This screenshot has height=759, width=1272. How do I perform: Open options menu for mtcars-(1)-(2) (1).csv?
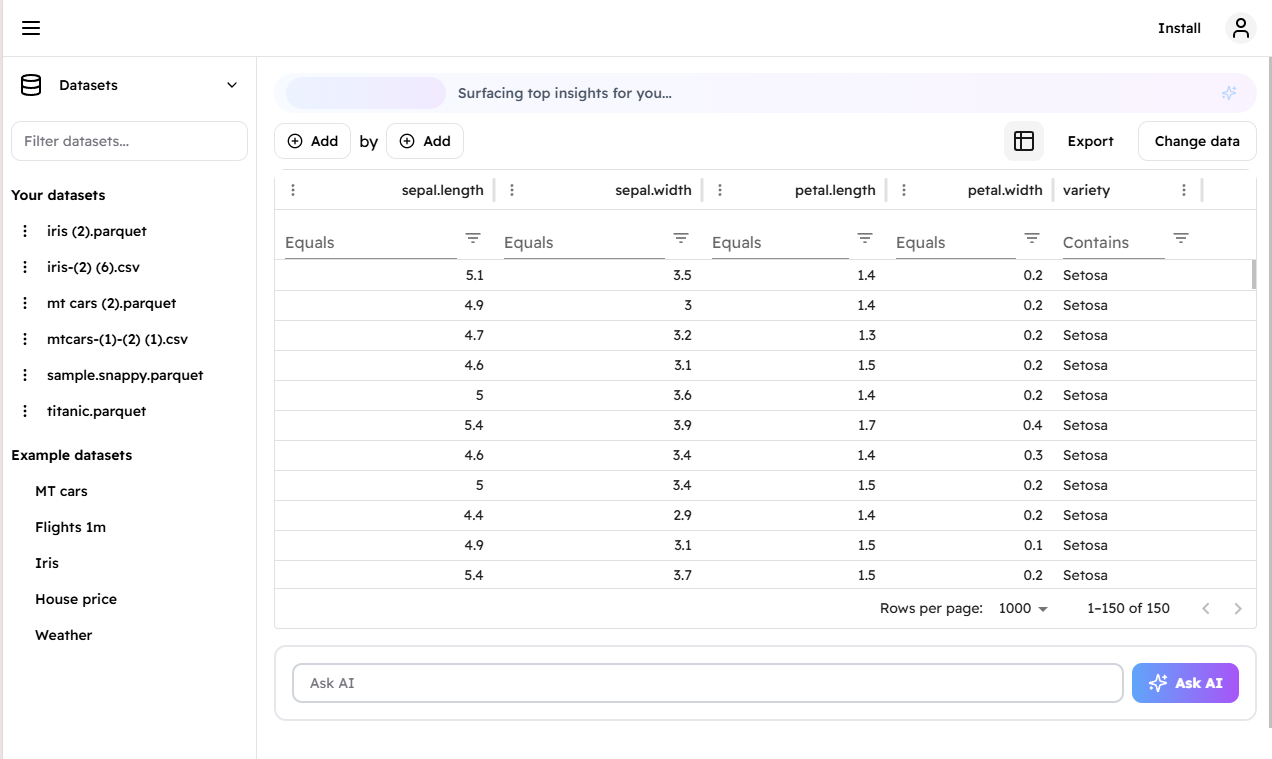25,339
